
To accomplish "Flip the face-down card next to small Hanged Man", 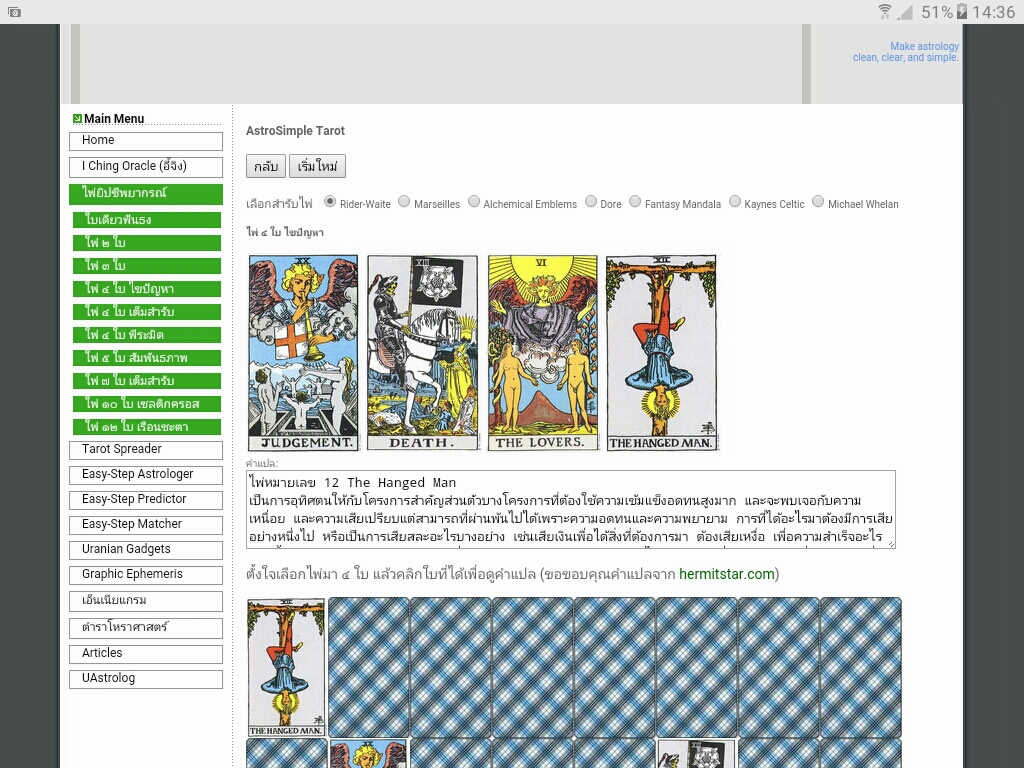I will [x=369, y=667].
